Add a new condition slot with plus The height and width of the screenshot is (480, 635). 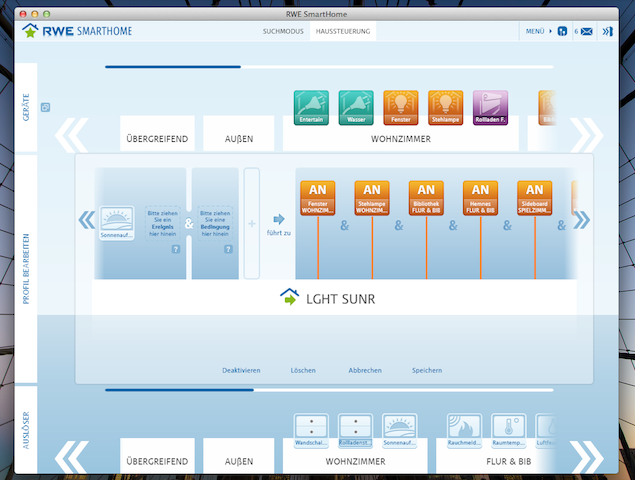click(251, 224)
